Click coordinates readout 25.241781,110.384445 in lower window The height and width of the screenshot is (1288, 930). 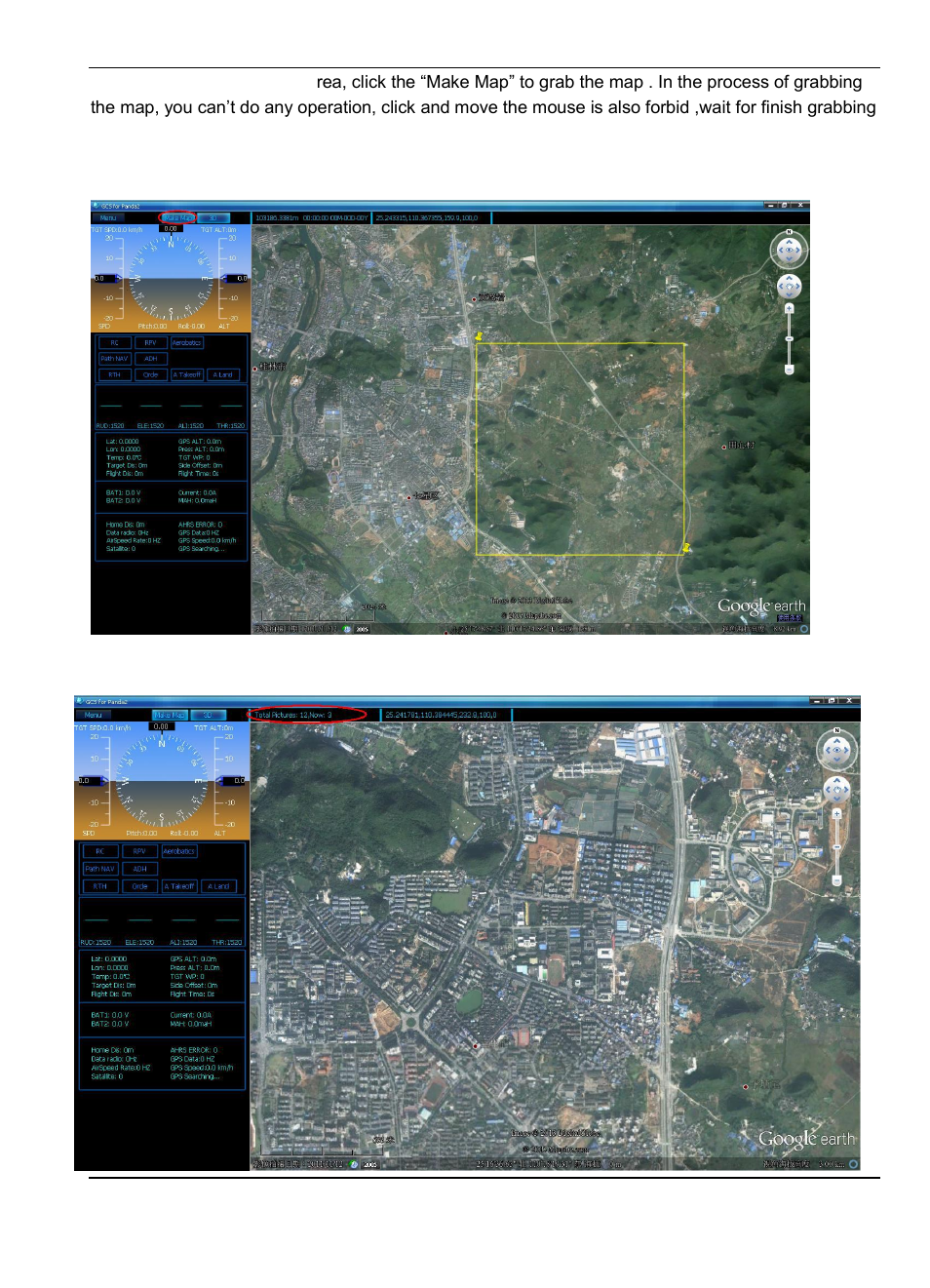(x=441, y=716)
